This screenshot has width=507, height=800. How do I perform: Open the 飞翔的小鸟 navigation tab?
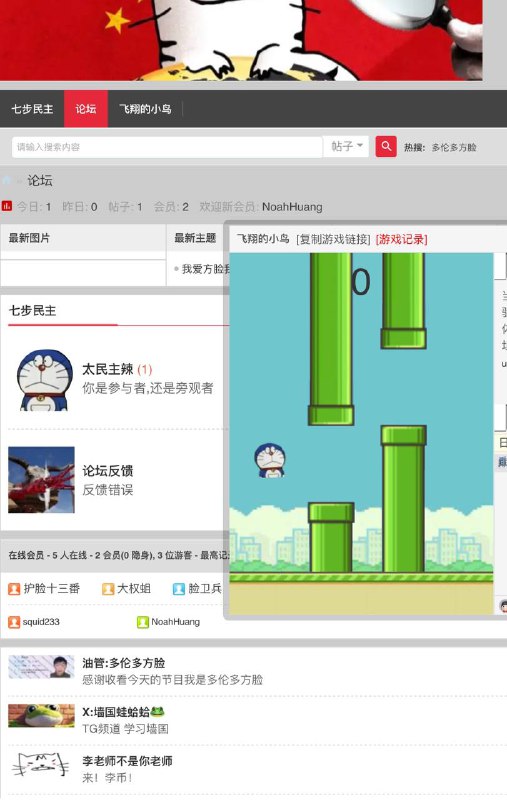pos(145,109)
